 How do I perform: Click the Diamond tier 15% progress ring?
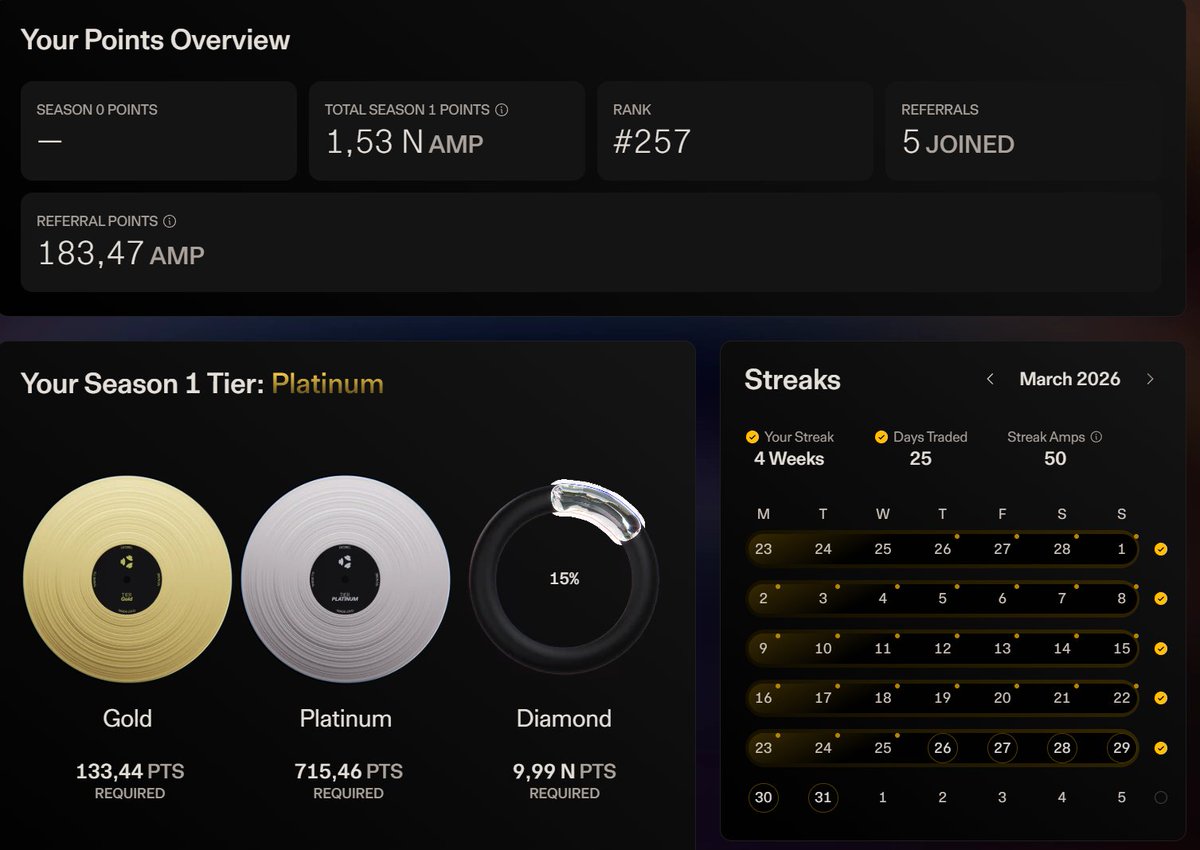[x=564, y=579]
